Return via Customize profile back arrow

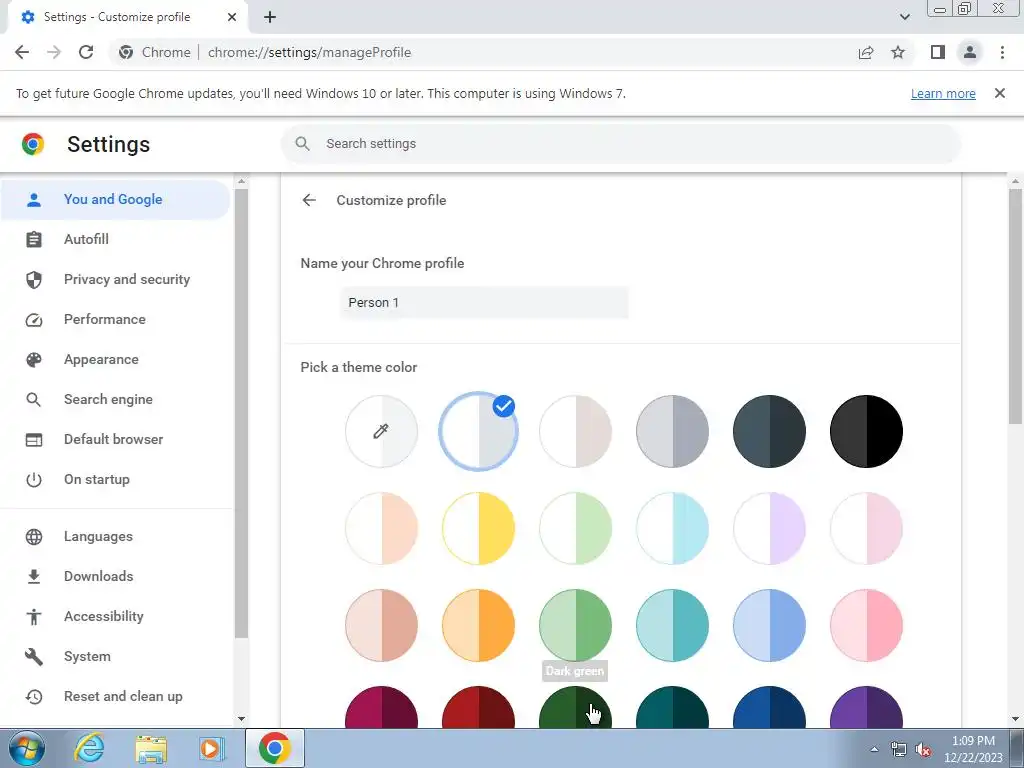point(309,200)
